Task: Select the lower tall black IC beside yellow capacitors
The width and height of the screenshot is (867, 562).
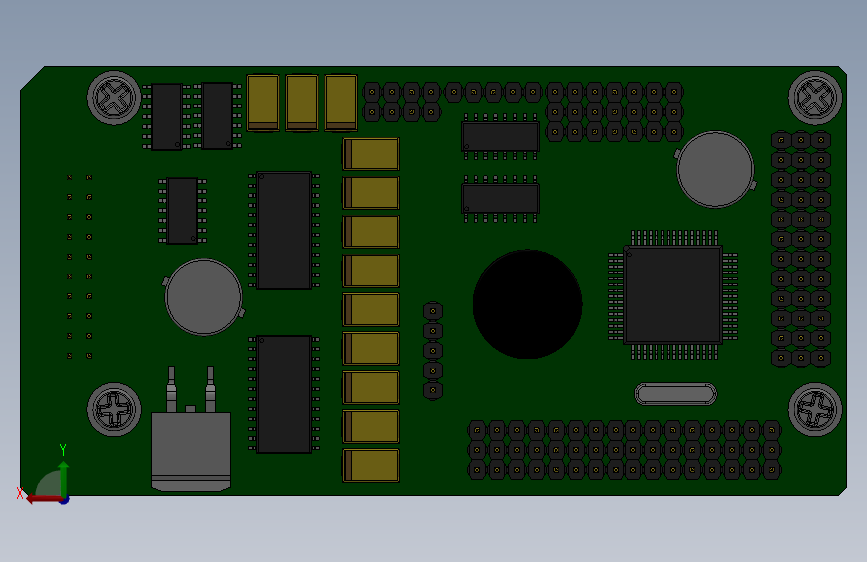Action: [284, 394]
